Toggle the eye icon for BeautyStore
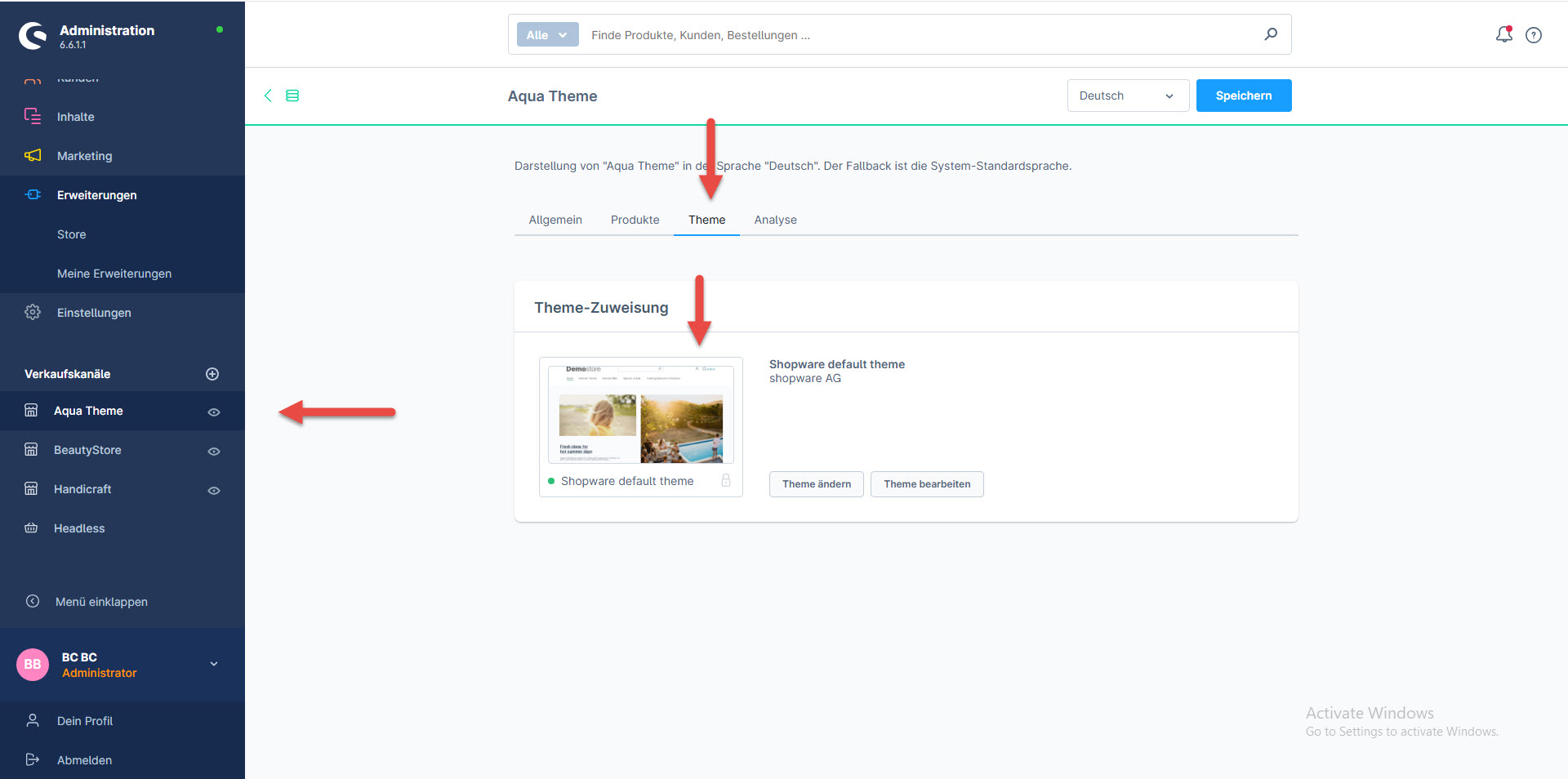Image resolution: width=1568 pixels, height=779 pixels. click(214, 452)
